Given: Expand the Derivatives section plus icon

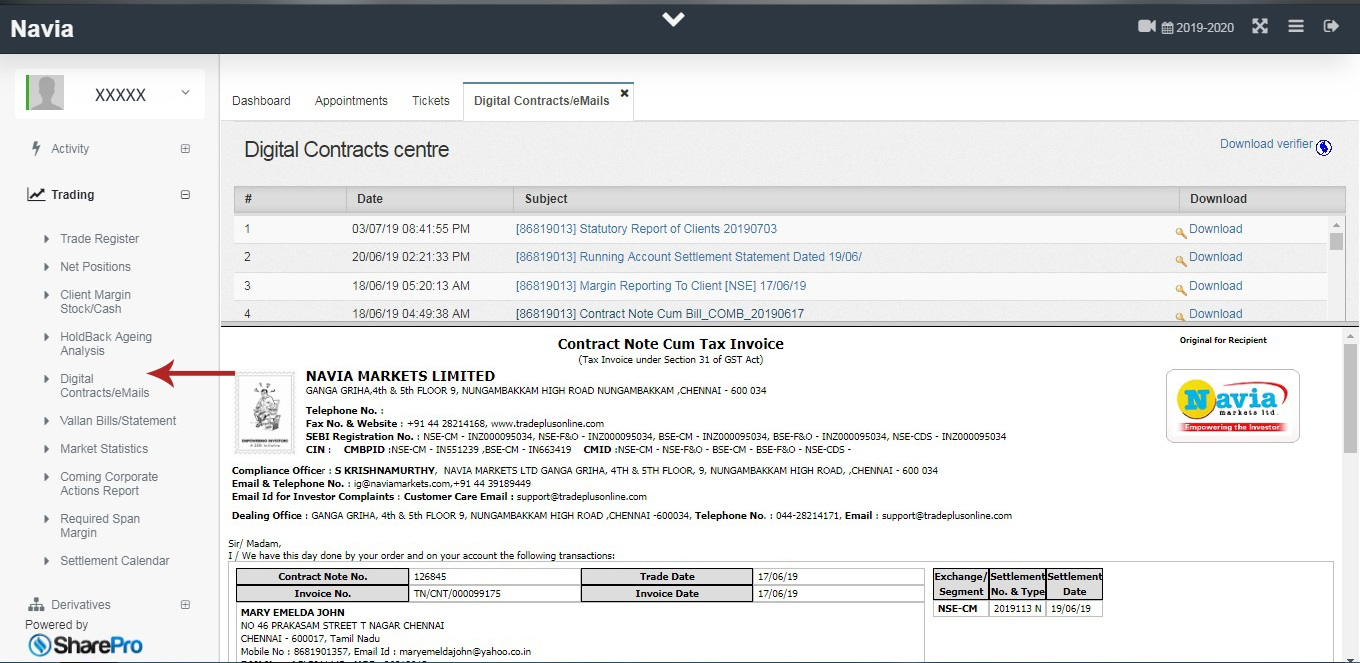Looking at the screenshot, I should tap(185, 605).
